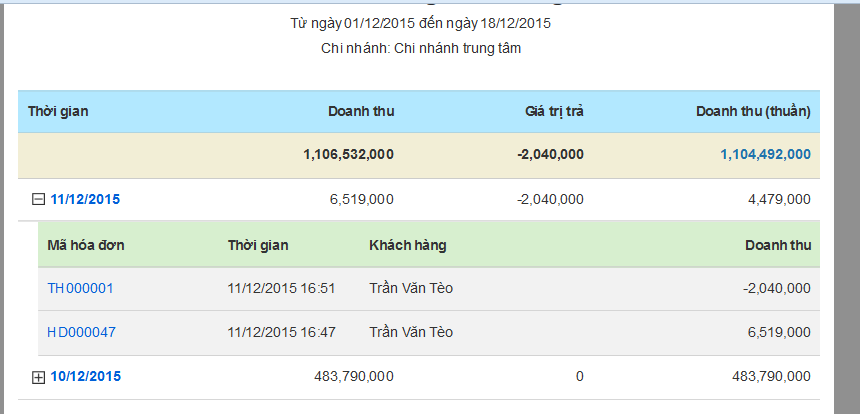Open the 11/12/2015 date link
The image size is (860, 414).
[85, 199]
